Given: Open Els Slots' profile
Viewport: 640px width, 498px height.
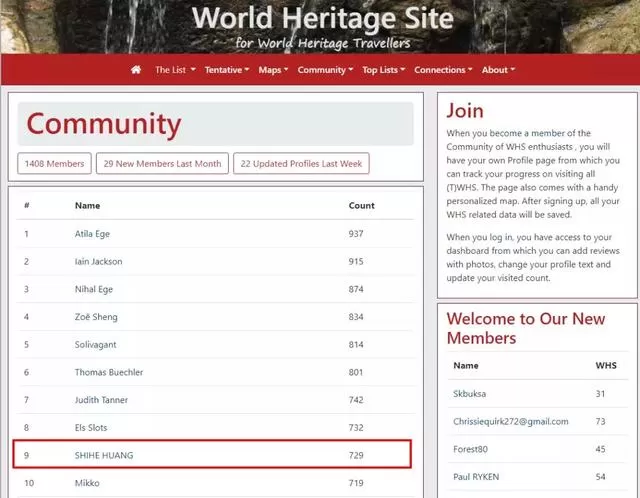Looking at the screenshot, I should 91,428.
